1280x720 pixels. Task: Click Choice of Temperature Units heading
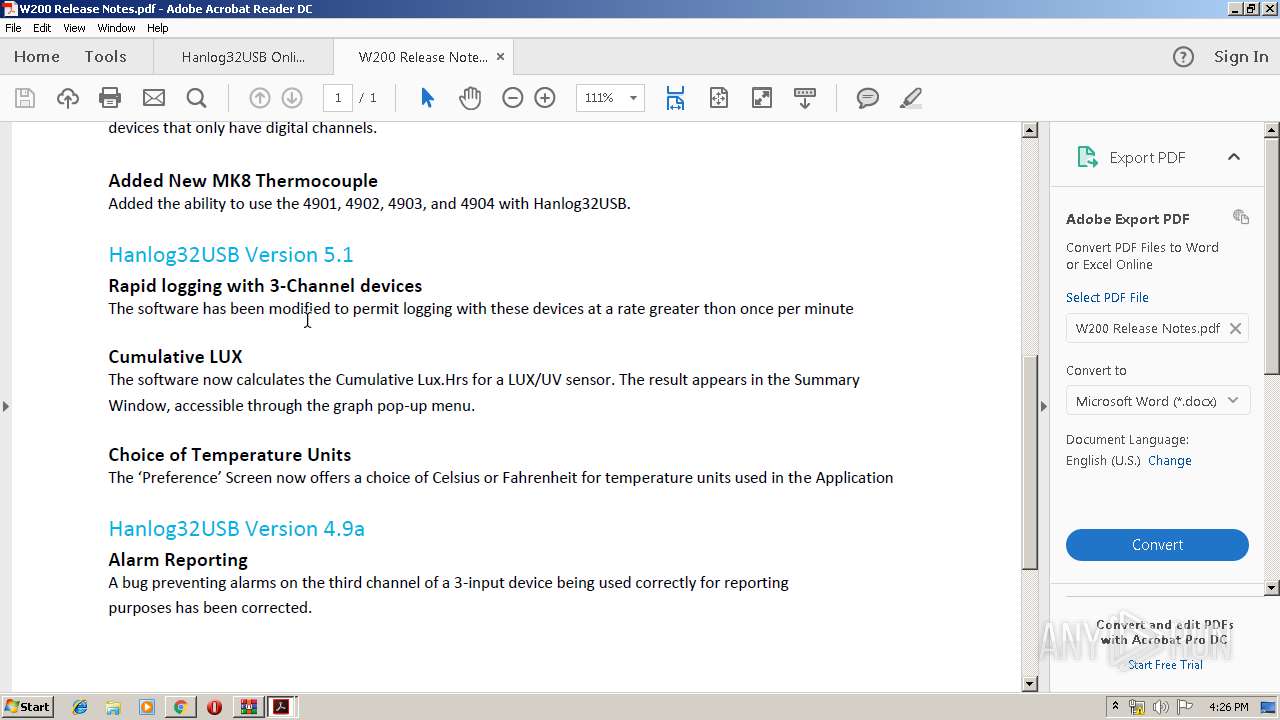pyautogui.click(x=230, y=455)
